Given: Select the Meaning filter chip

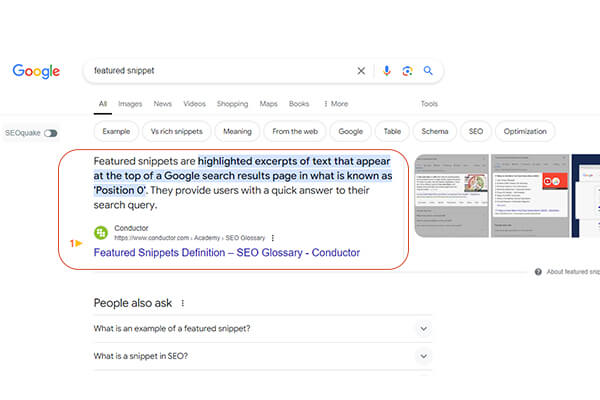Looking at the screenshot, I should point(237,131).
